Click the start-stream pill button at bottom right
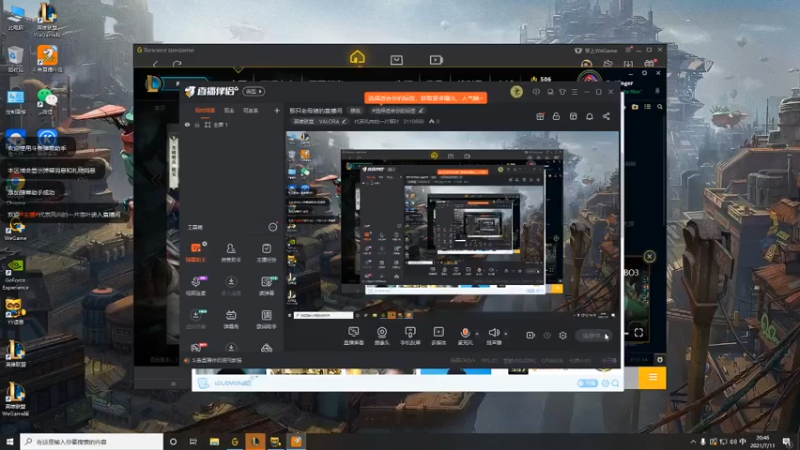The width and height of the screenshot is (800, 450). [593, 336]
